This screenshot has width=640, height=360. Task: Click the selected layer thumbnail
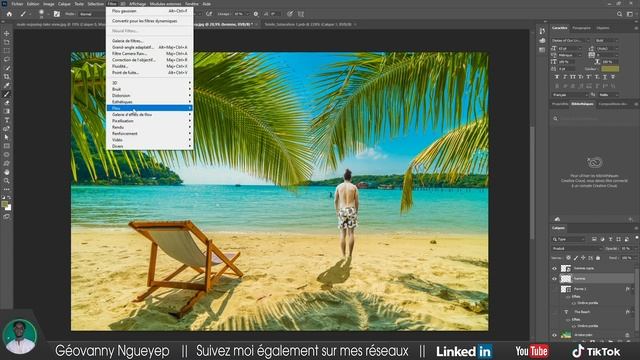click(x=566, y=279)
